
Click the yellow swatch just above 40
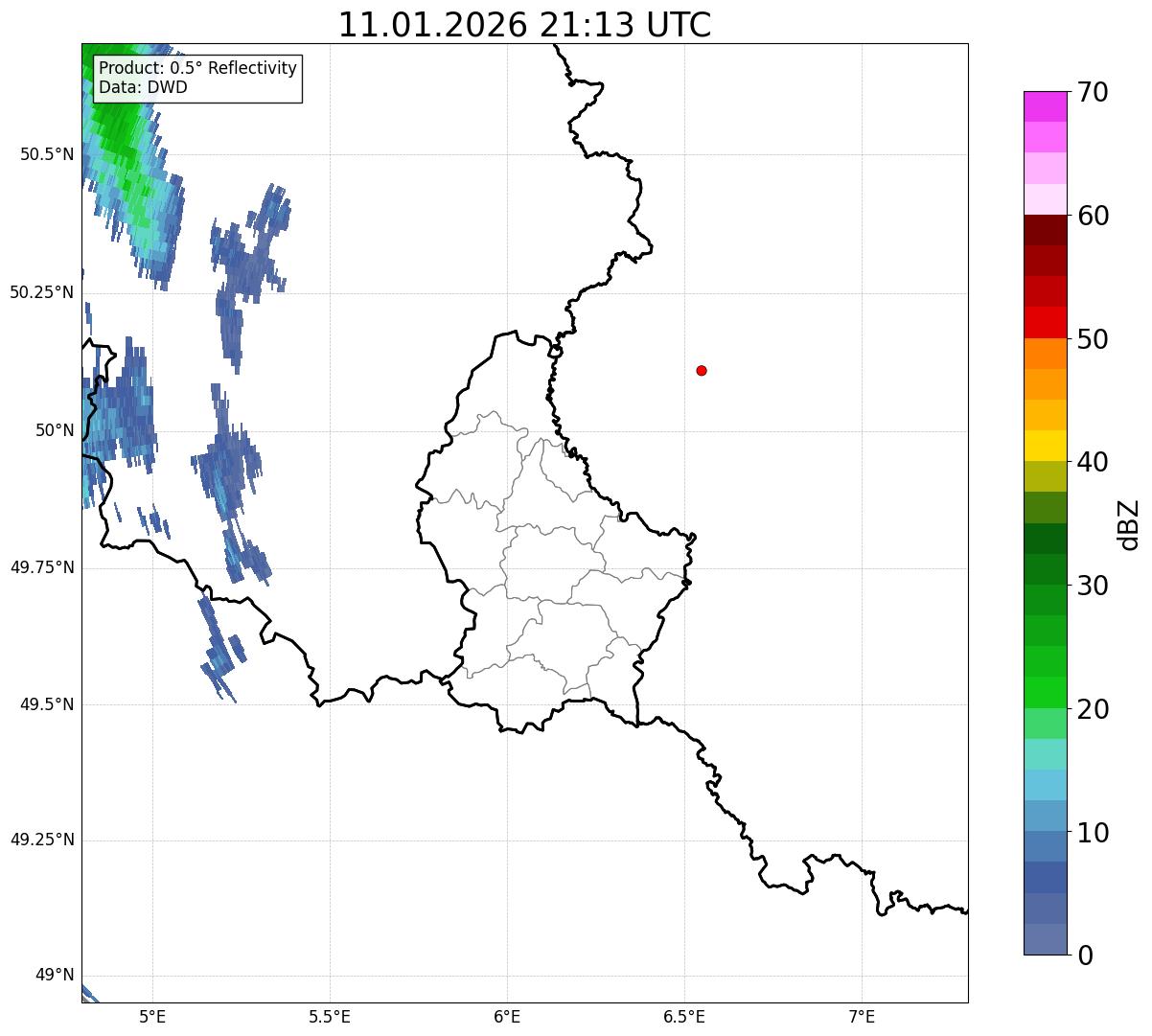click(1045, 446)
